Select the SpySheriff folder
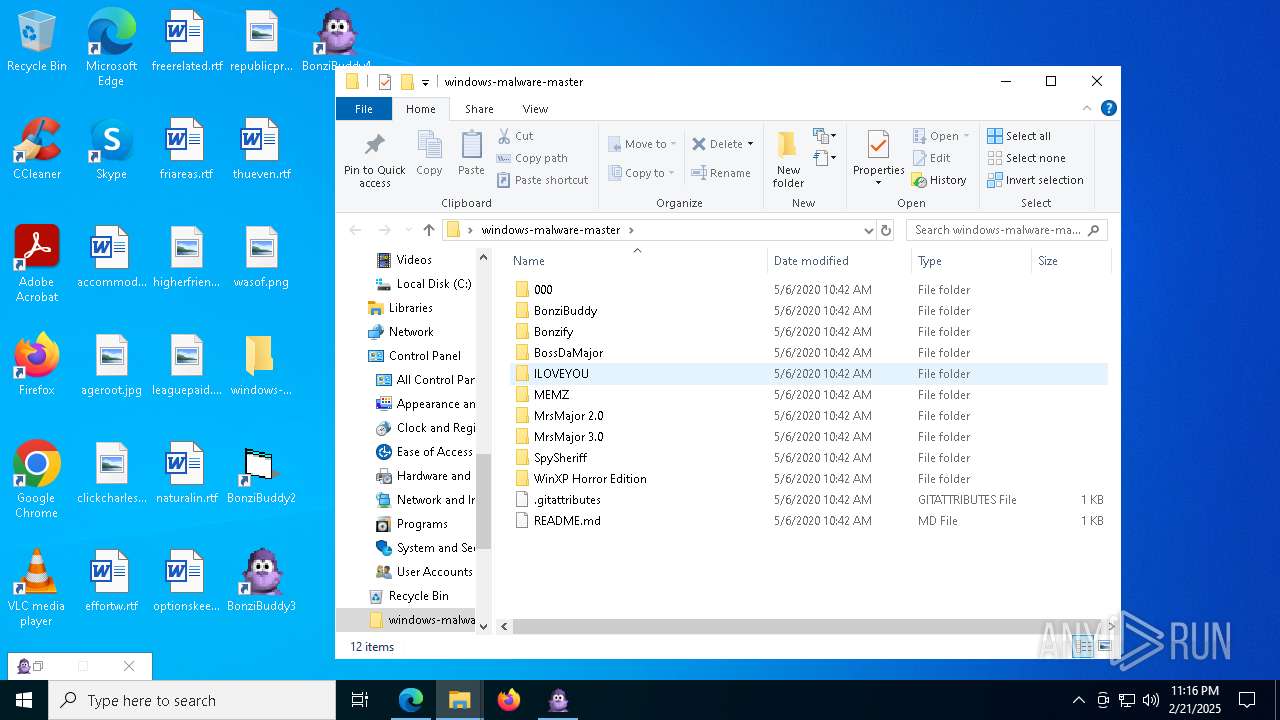This screenshot has height=720, width=1280. [x=560, y=457]
